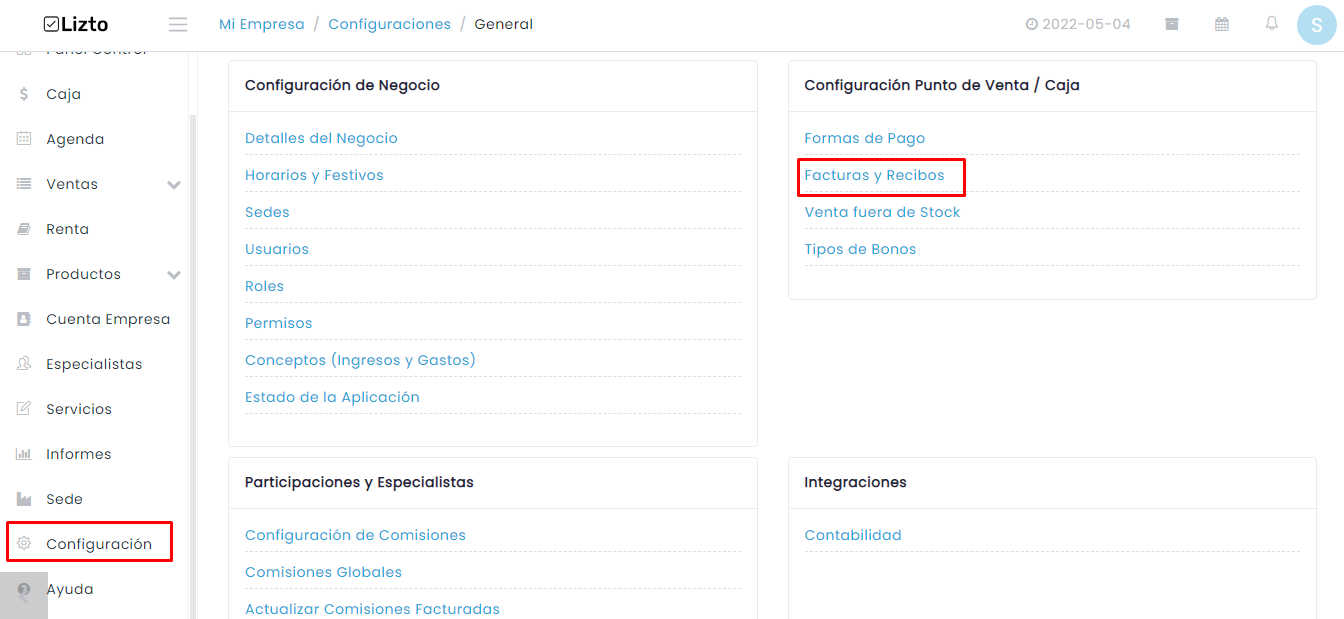This screenshot has height=619, width=1344.
Task: Open the calendar icon in header
Action: 1222,24
